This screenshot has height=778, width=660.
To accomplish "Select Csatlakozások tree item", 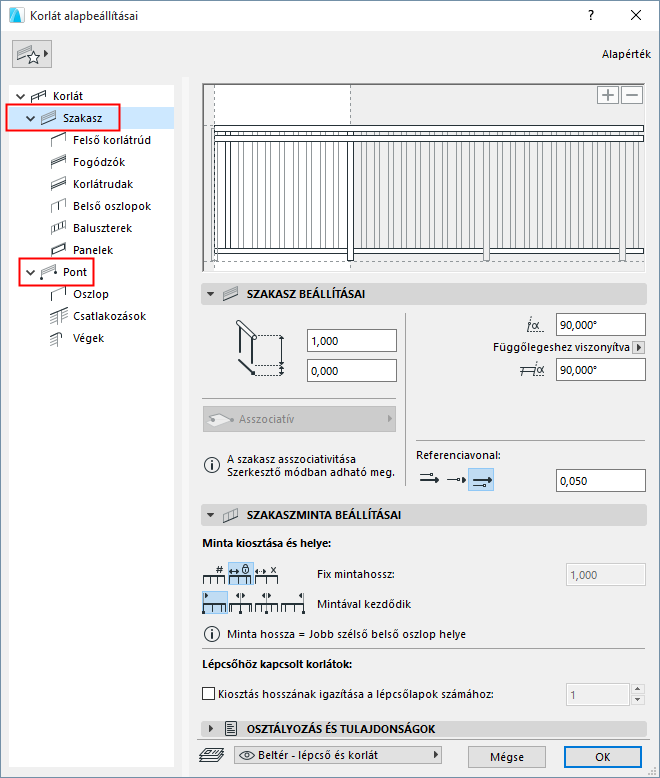I will pyautogui.click(x=109, y=316).
